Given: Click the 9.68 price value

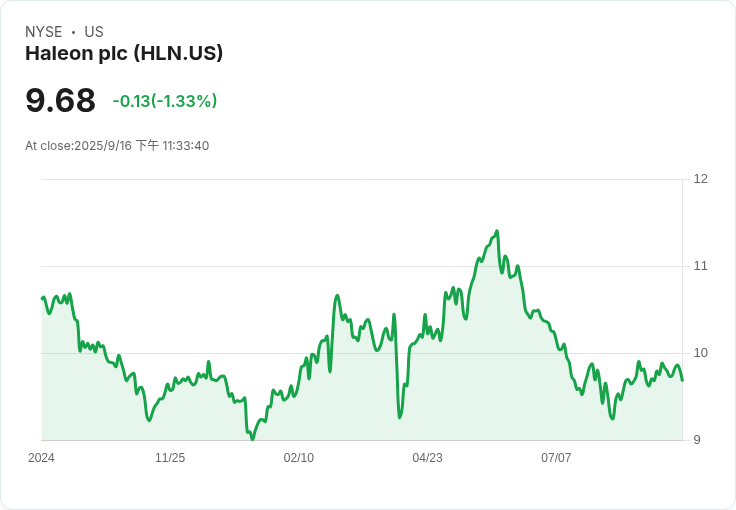Looking at the screenshot, I should pos(61,100).
